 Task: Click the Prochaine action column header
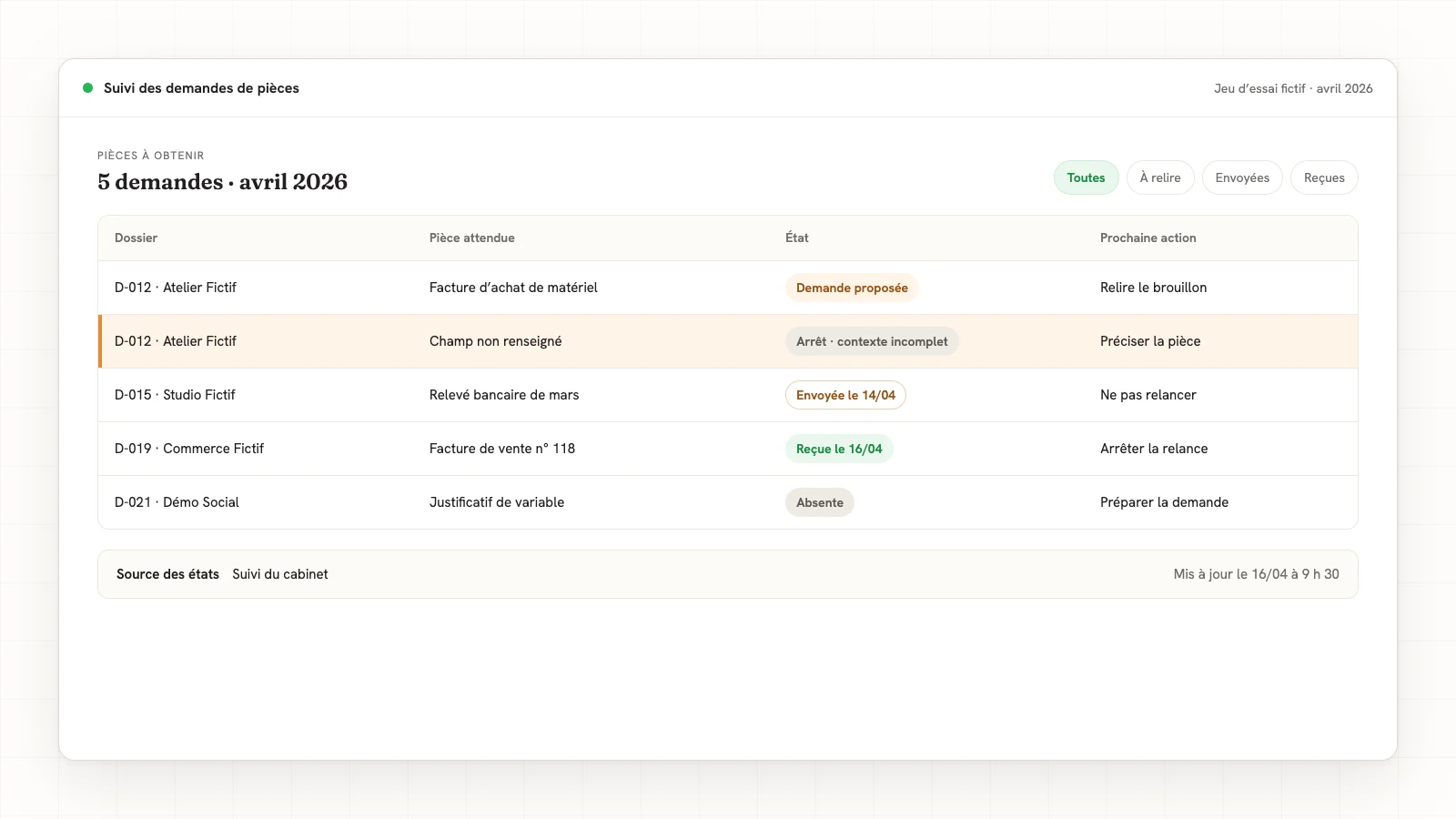1148,238
